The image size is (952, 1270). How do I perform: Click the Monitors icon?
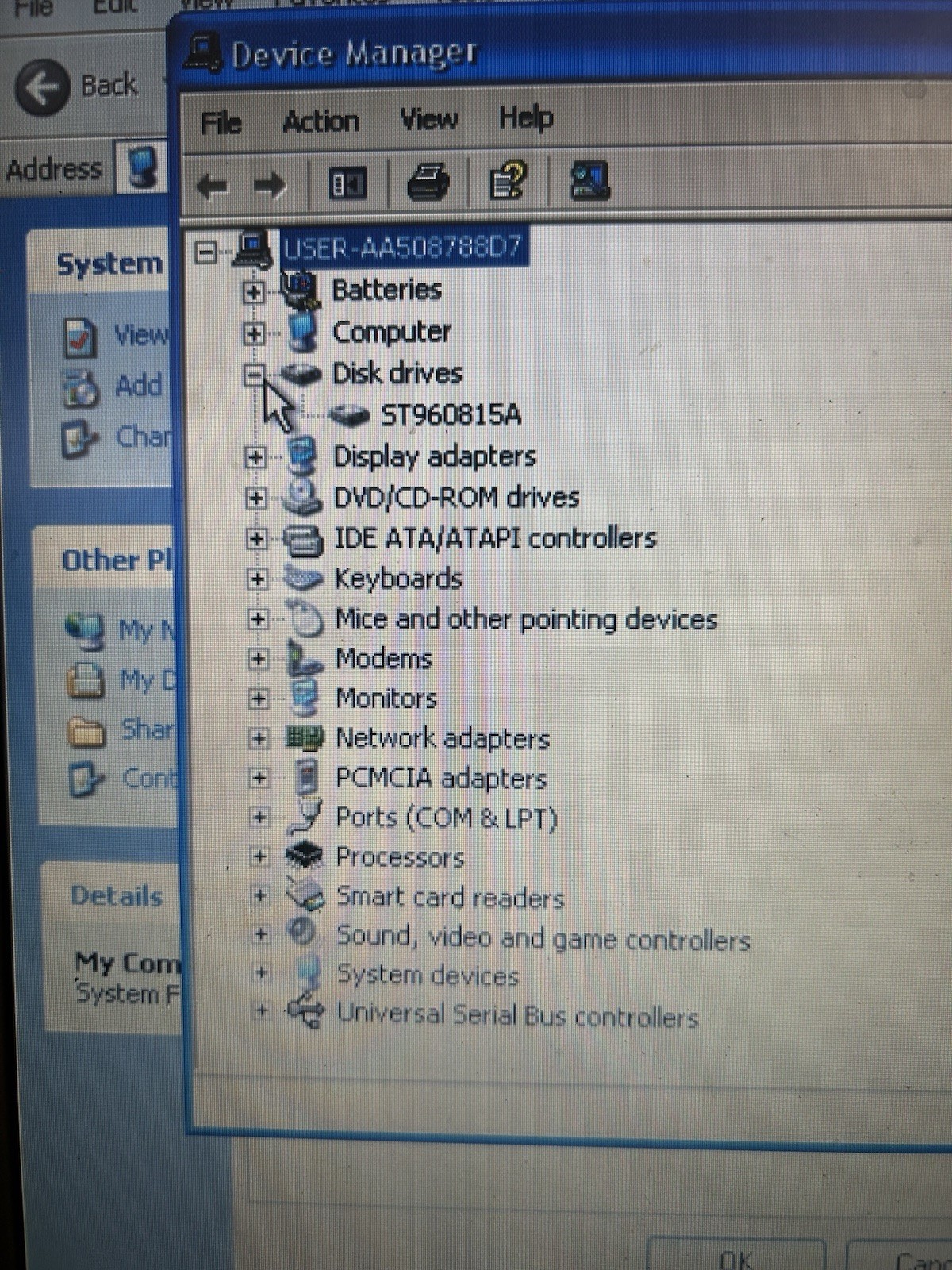tap(305, 698)
